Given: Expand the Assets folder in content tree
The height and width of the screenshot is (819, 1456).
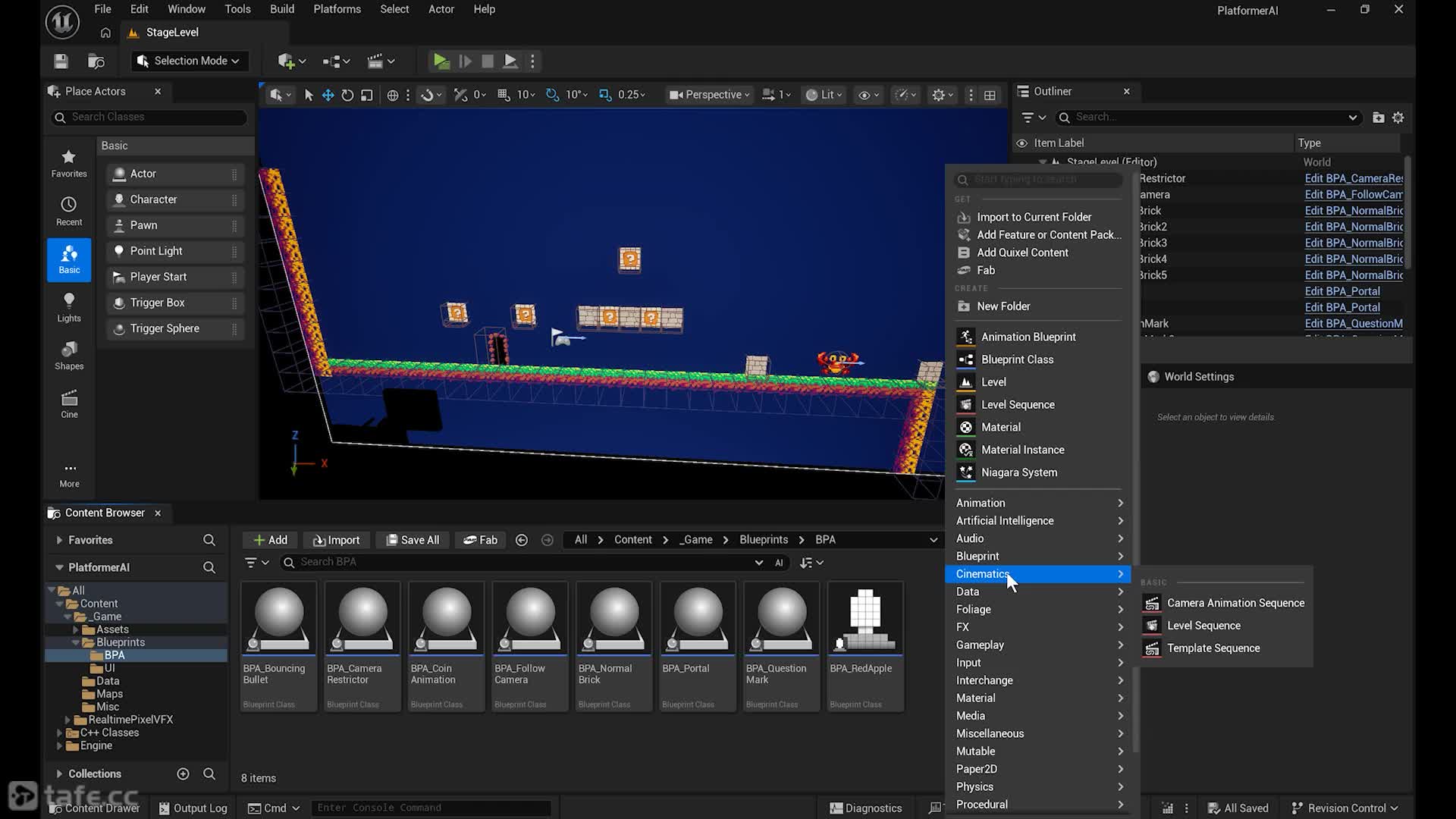Looking at the screenshot, I should point(76,629).
